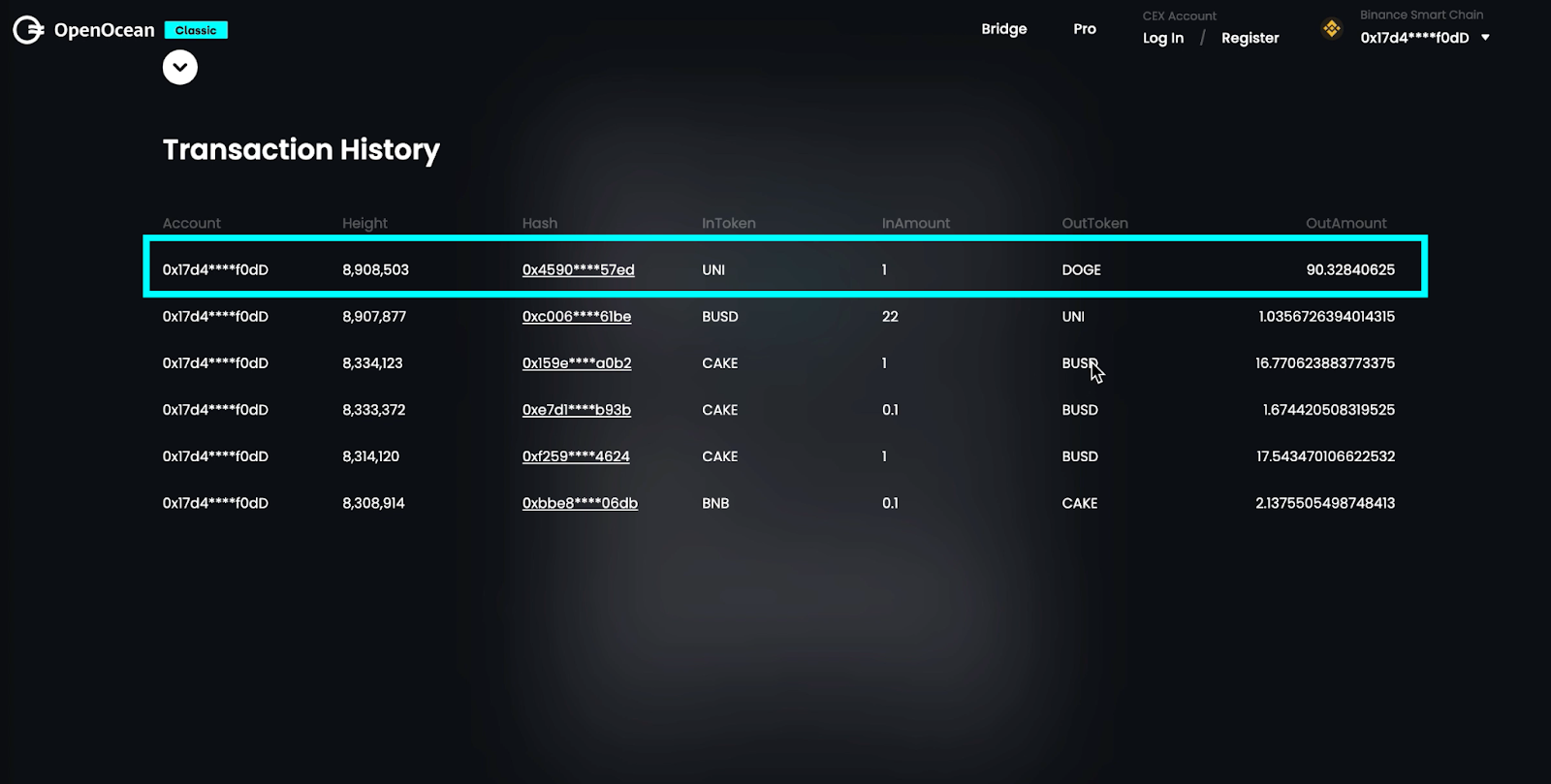
Task: Click out amount 1.0356726394014315
Action: (x=1327, y=316)
